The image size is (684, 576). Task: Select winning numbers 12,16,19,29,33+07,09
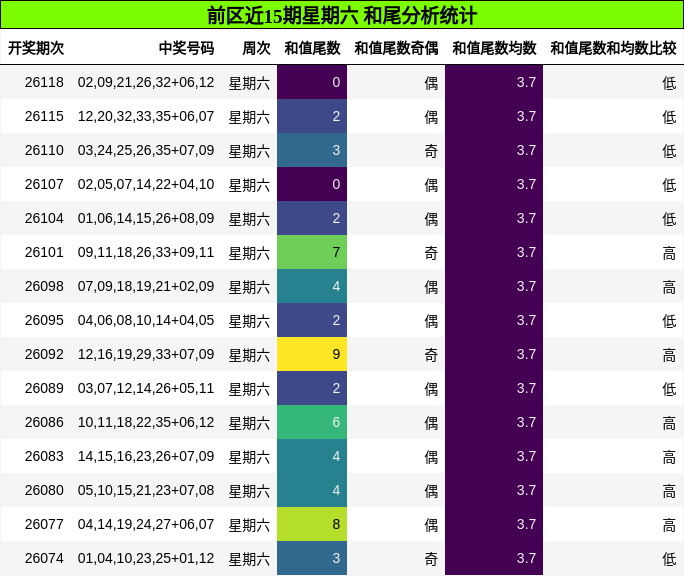pos(146,354)
